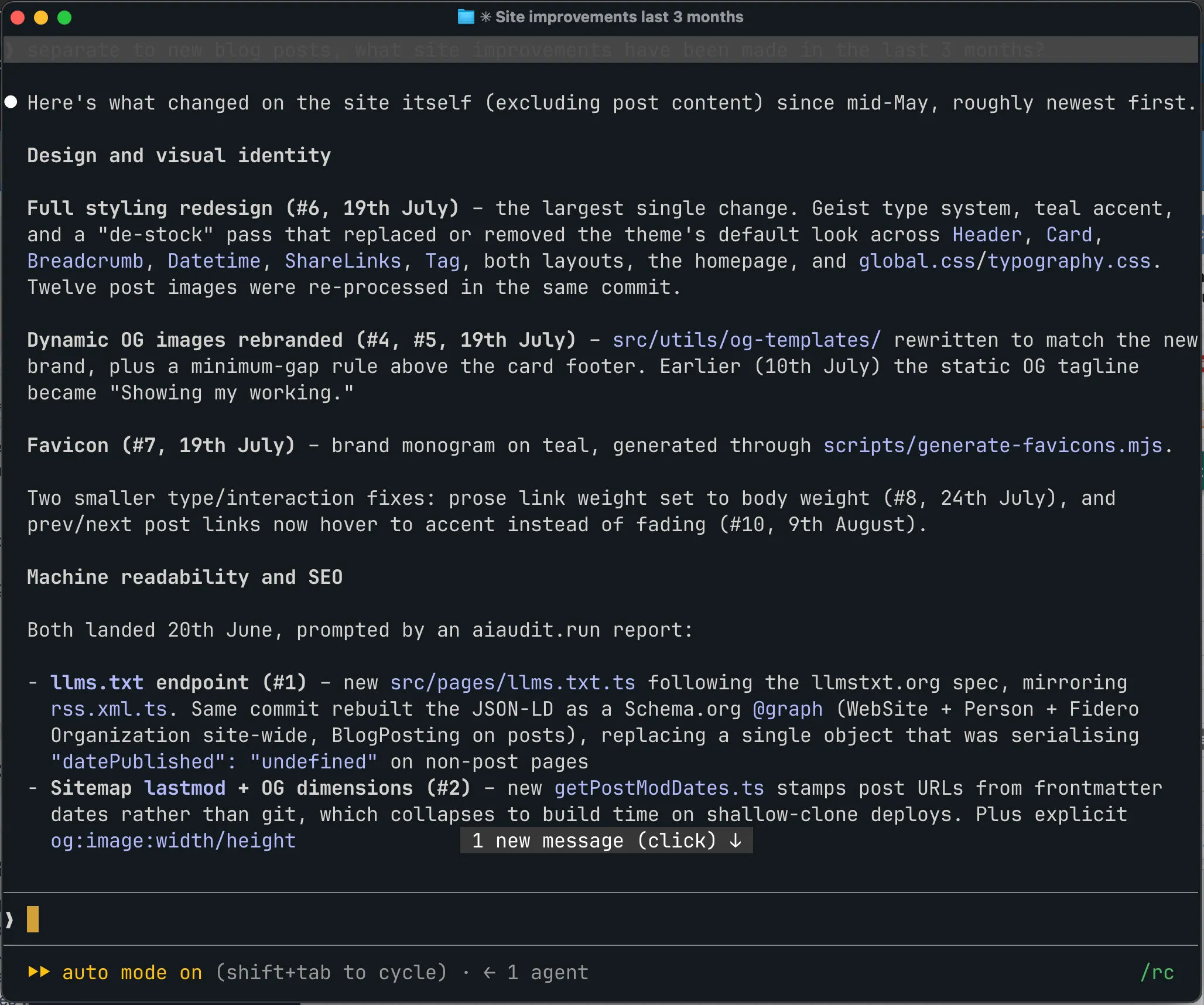Open the Card component link
Viewport: 1204px width, 1005px height.
pos(1069,234)
